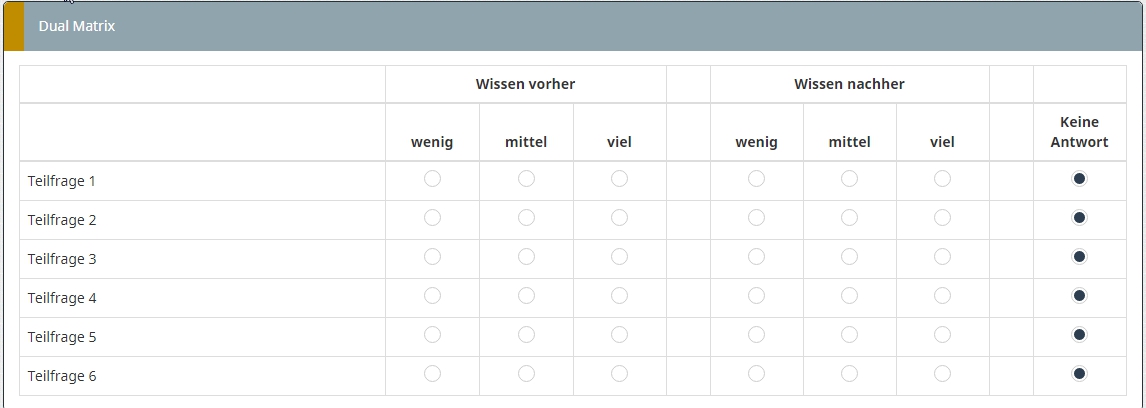Click the 'Dual Matrix' heading
Screen dimensions: 1146x408
click(77, 26)
